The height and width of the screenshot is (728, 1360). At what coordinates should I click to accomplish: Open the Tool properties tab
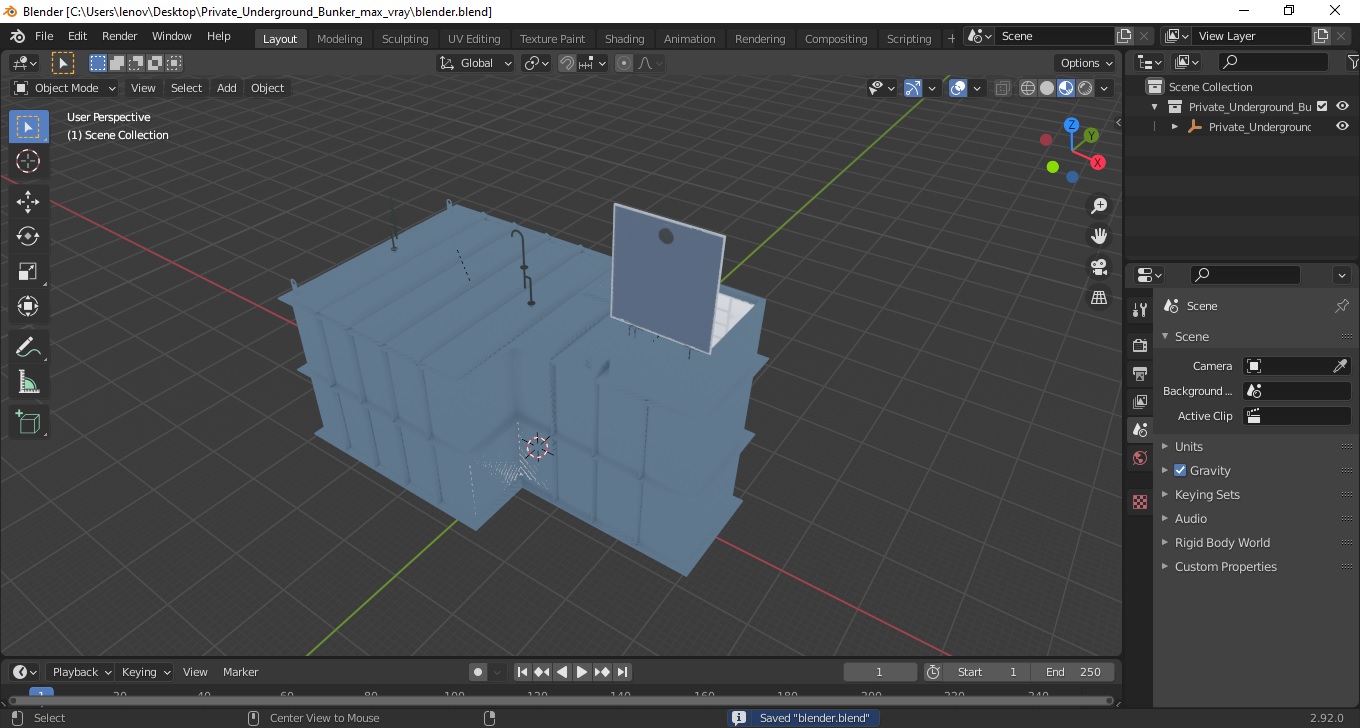coord(1140,310)
